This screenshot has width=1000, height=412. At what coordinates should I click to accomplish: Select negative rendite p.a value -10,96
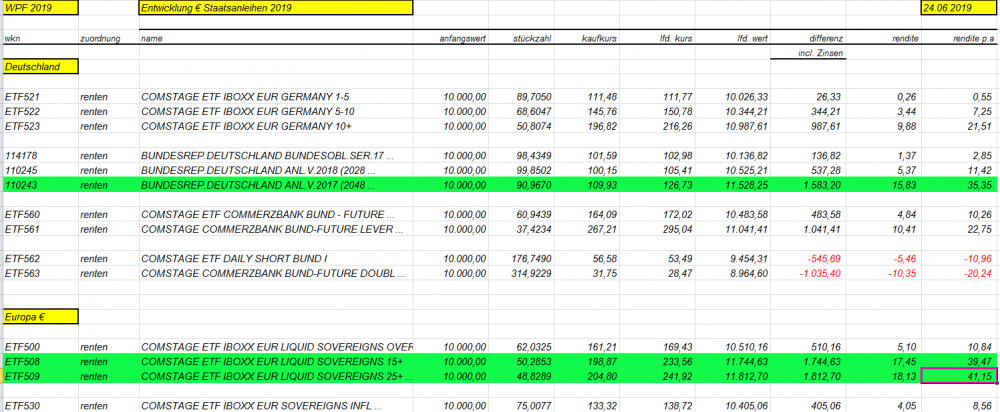pyautogui.click(x=978, y=259)
